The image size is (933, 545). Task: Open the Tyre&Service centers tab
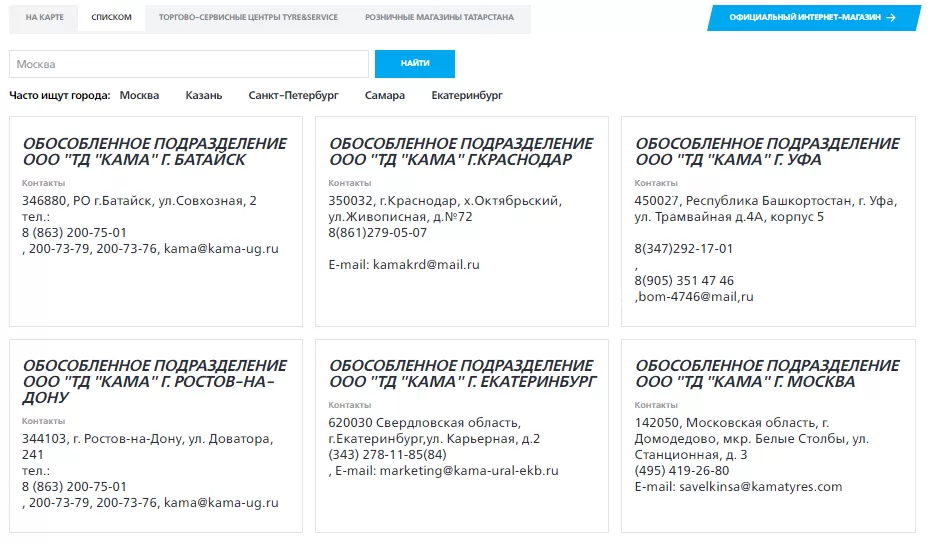[248, 18]
